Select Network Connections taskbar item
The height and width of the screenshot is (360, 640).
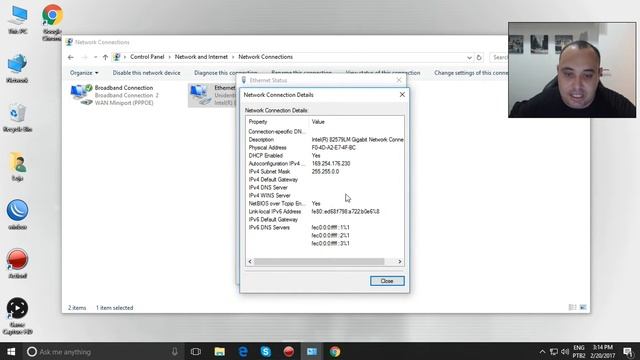pos(312,351)
